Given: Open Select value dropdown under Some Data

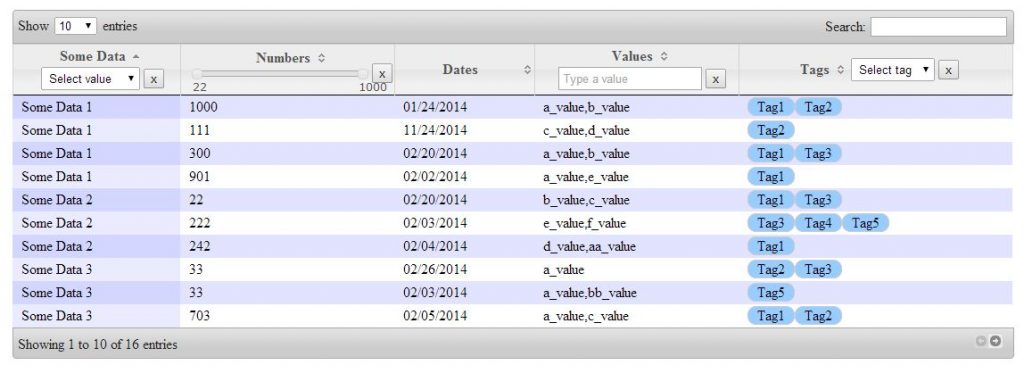Looking at the screenshot, I should tap(90, 78).
